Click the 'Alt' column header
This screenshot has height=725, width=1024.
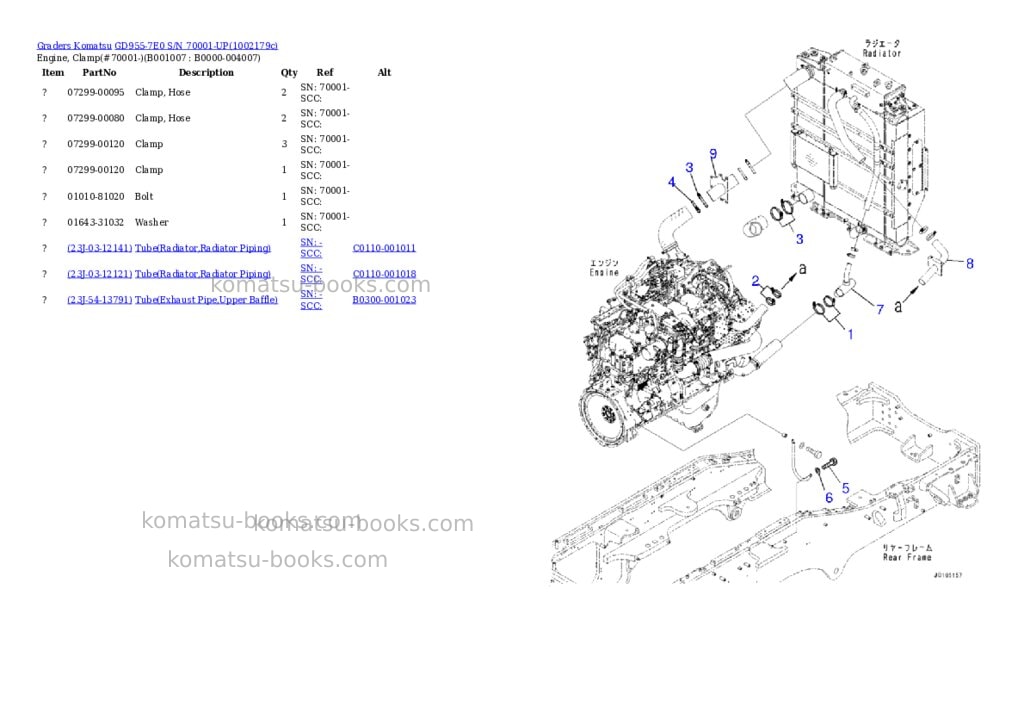384,72
